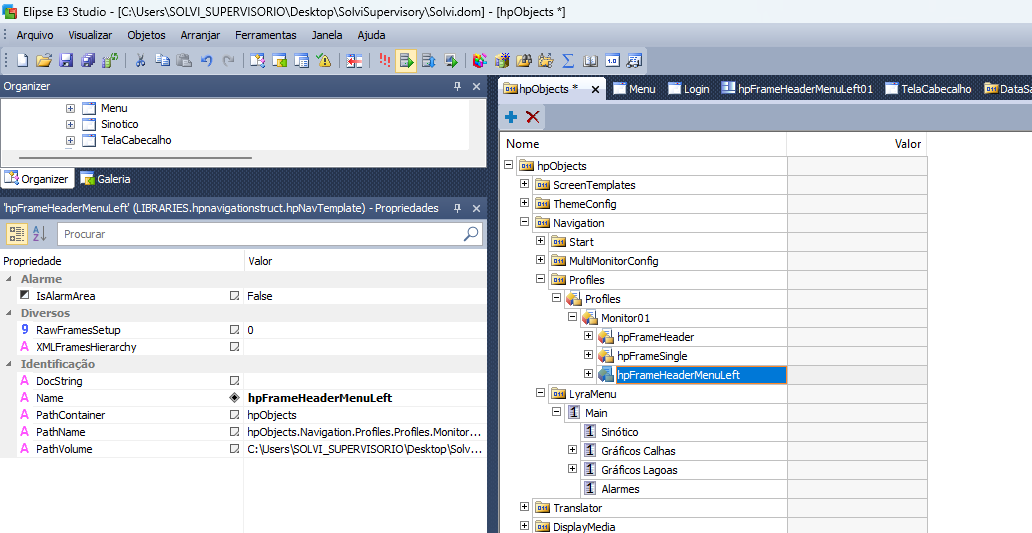Click the red X delete icon

532,117
